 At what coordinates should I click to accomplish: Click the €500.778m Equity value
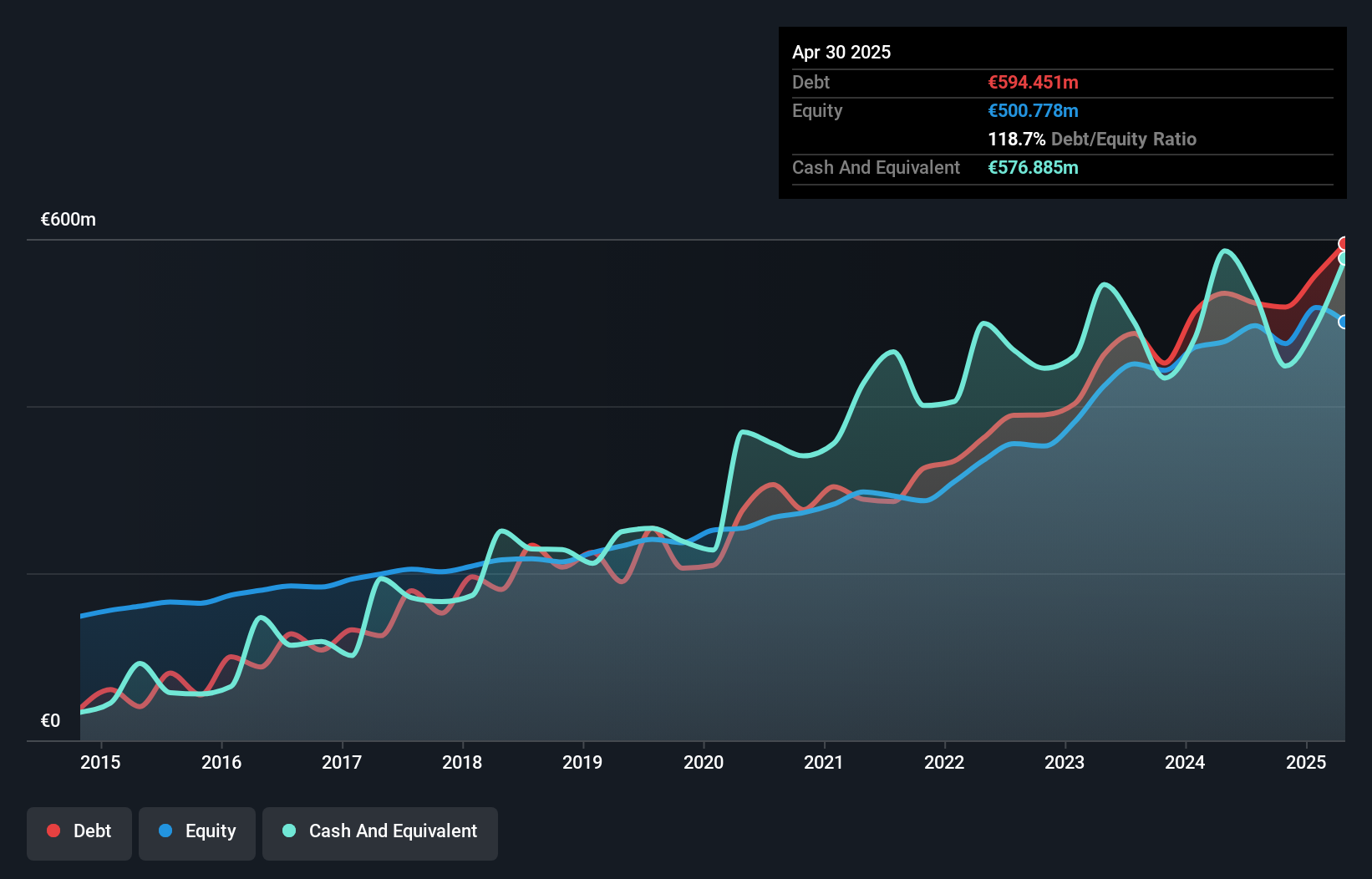[1033, 110]
